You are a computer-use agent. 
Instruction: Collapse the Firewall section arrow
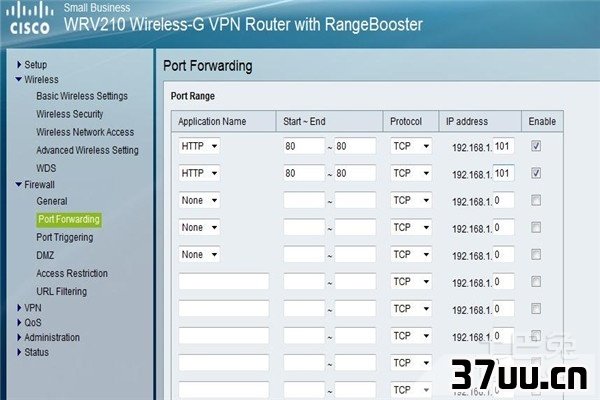(x=18, y=184)
